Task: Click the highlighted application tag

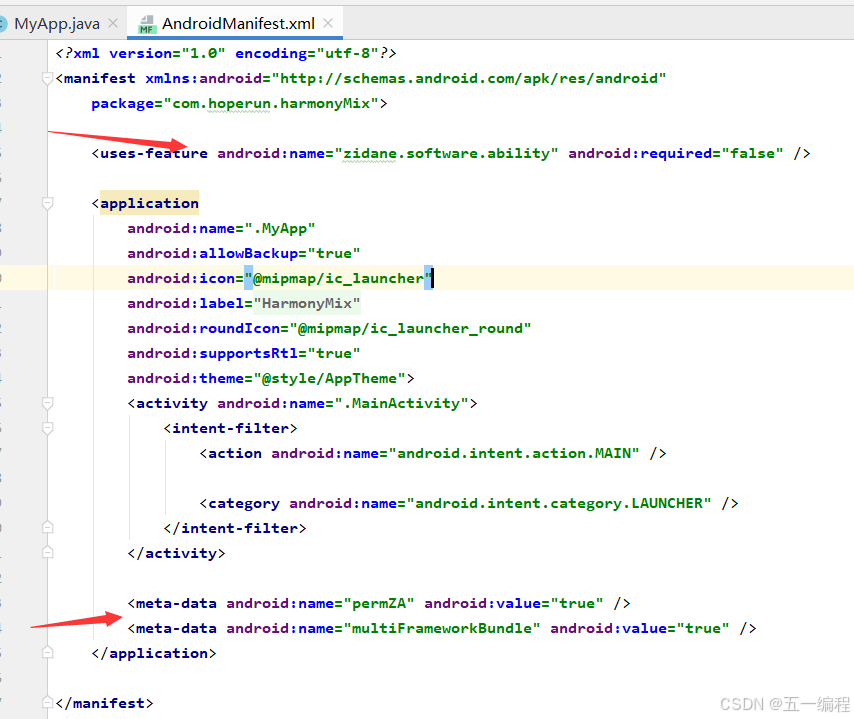Action: point(149,203)
